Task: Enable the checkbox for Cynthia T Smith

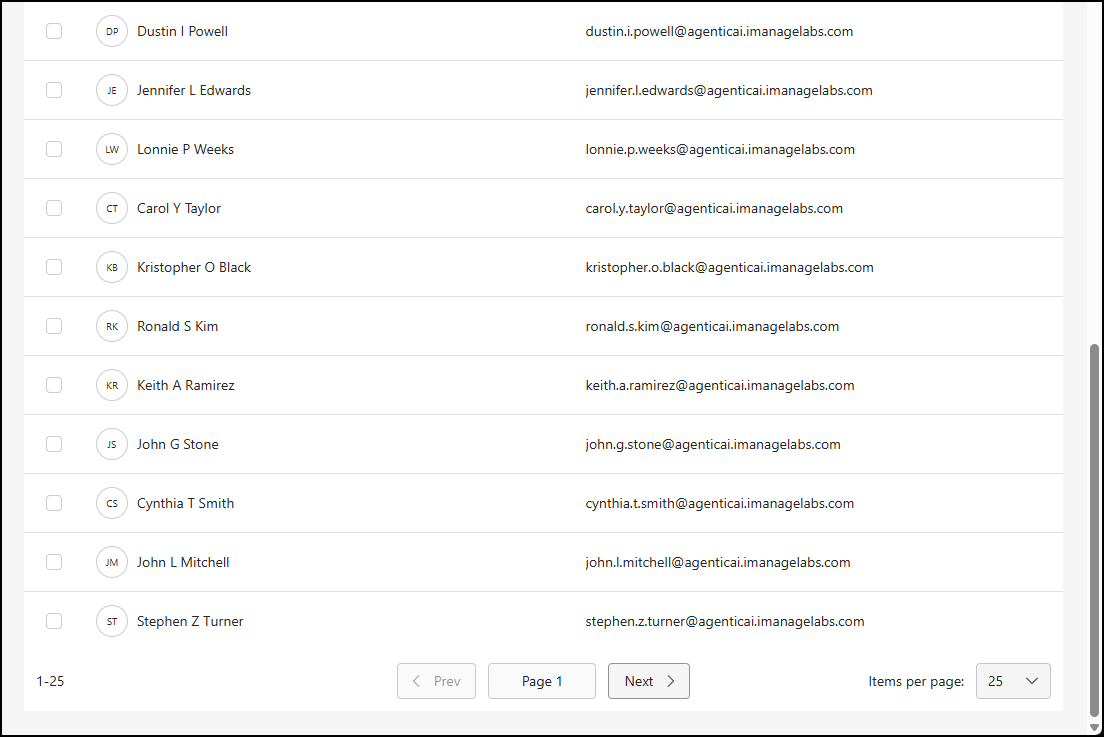Action: [54, 503]
